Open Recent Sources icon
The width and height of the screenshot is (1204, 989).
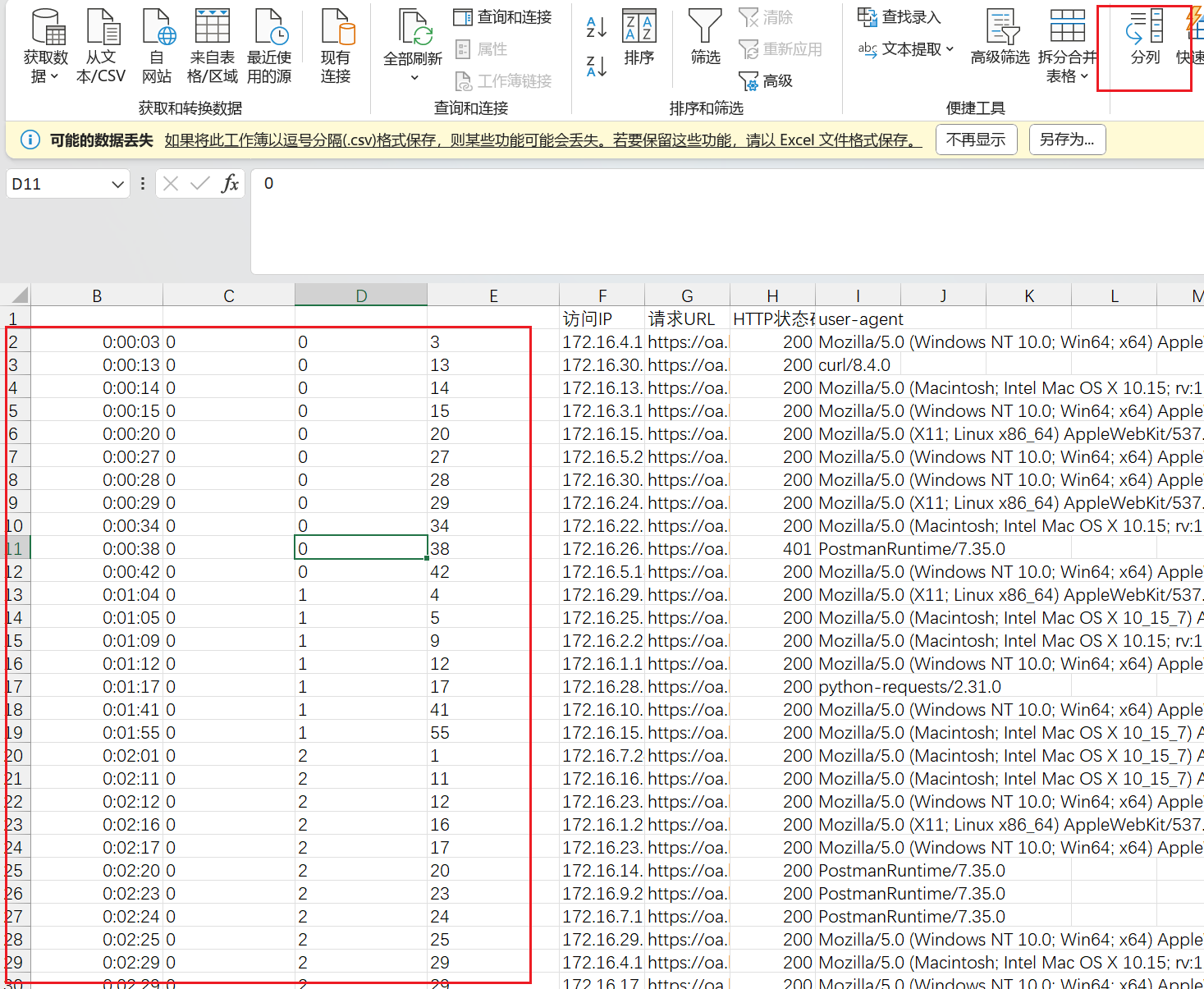[269, 28]
